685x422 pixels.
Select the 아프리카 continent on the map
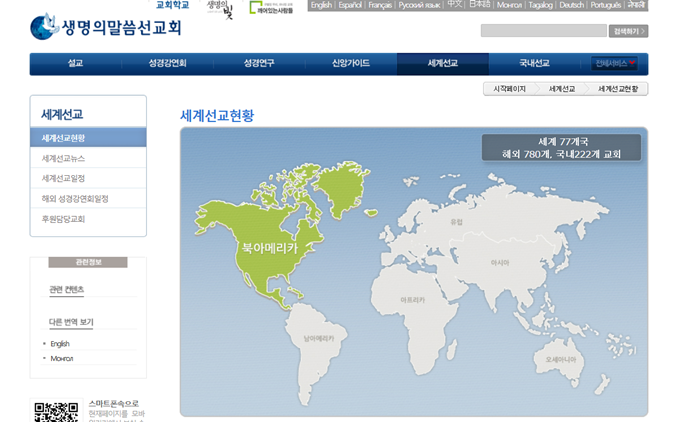click(x=412, y=297)
